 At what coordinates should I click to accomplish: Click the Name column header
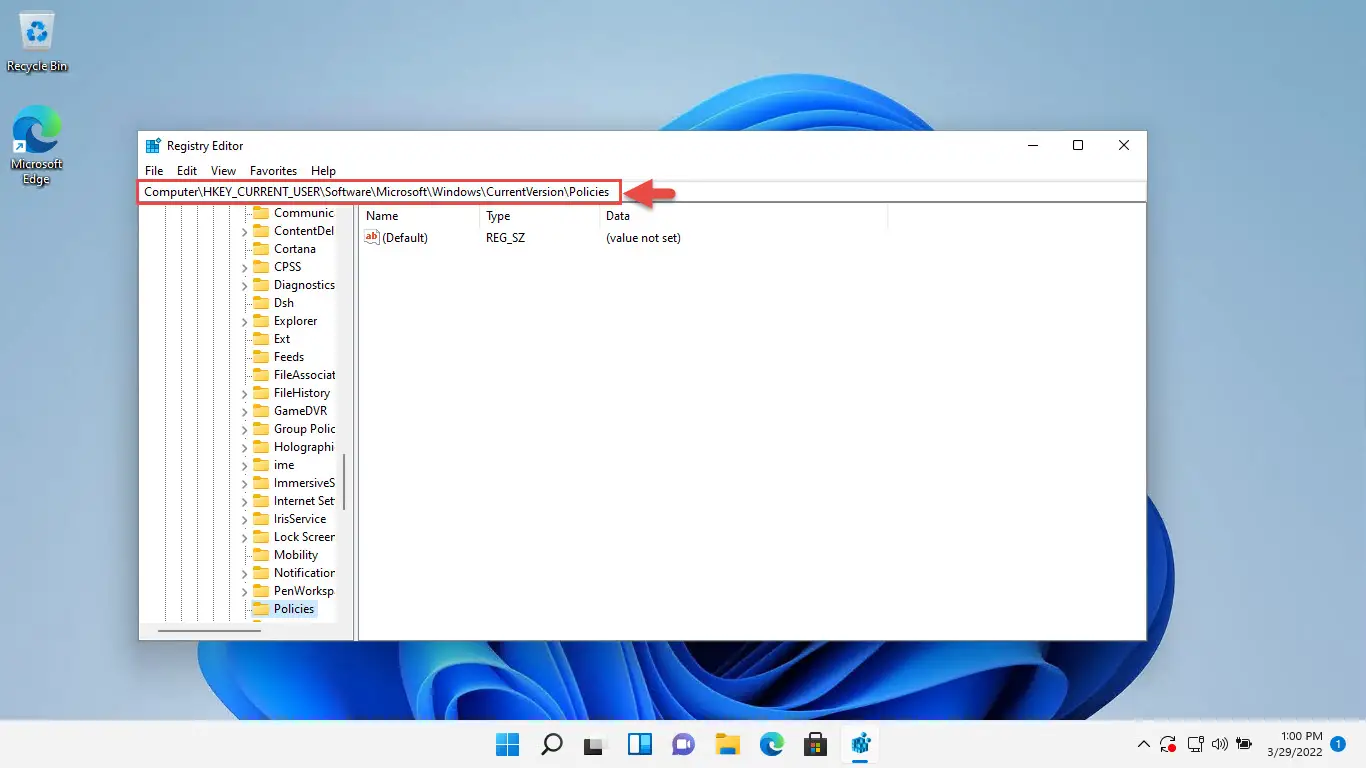click(x=420, y=216)
